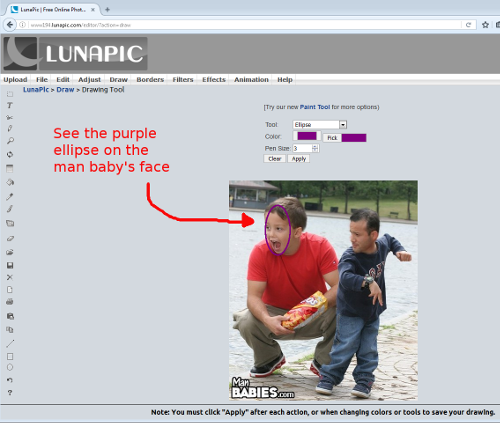This screenshot has width=500, height=423.
Task: Open the Paint Tool link
Action: click(x=315, y=107)
